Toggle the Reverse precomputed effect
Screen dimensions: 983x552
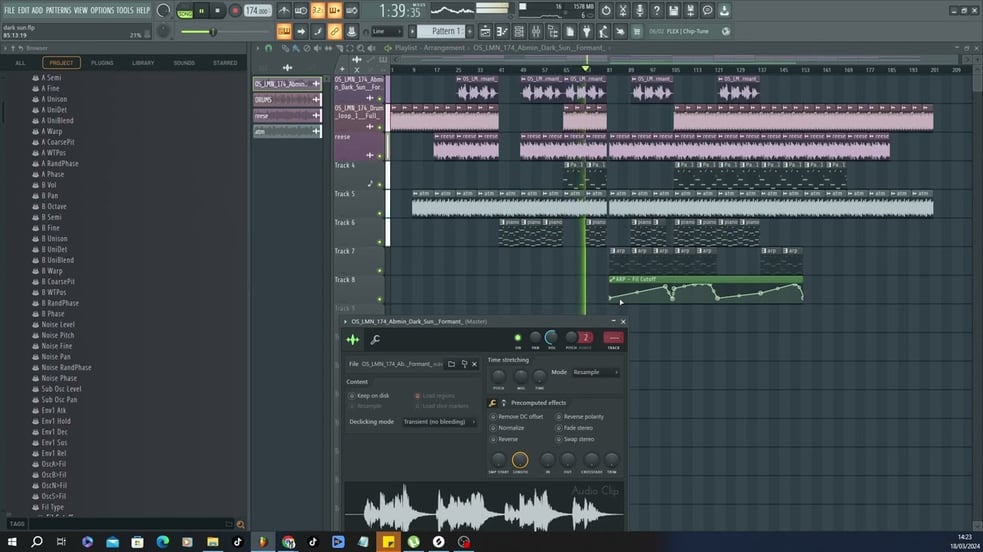pyautogui.click(x=493, y=439)
